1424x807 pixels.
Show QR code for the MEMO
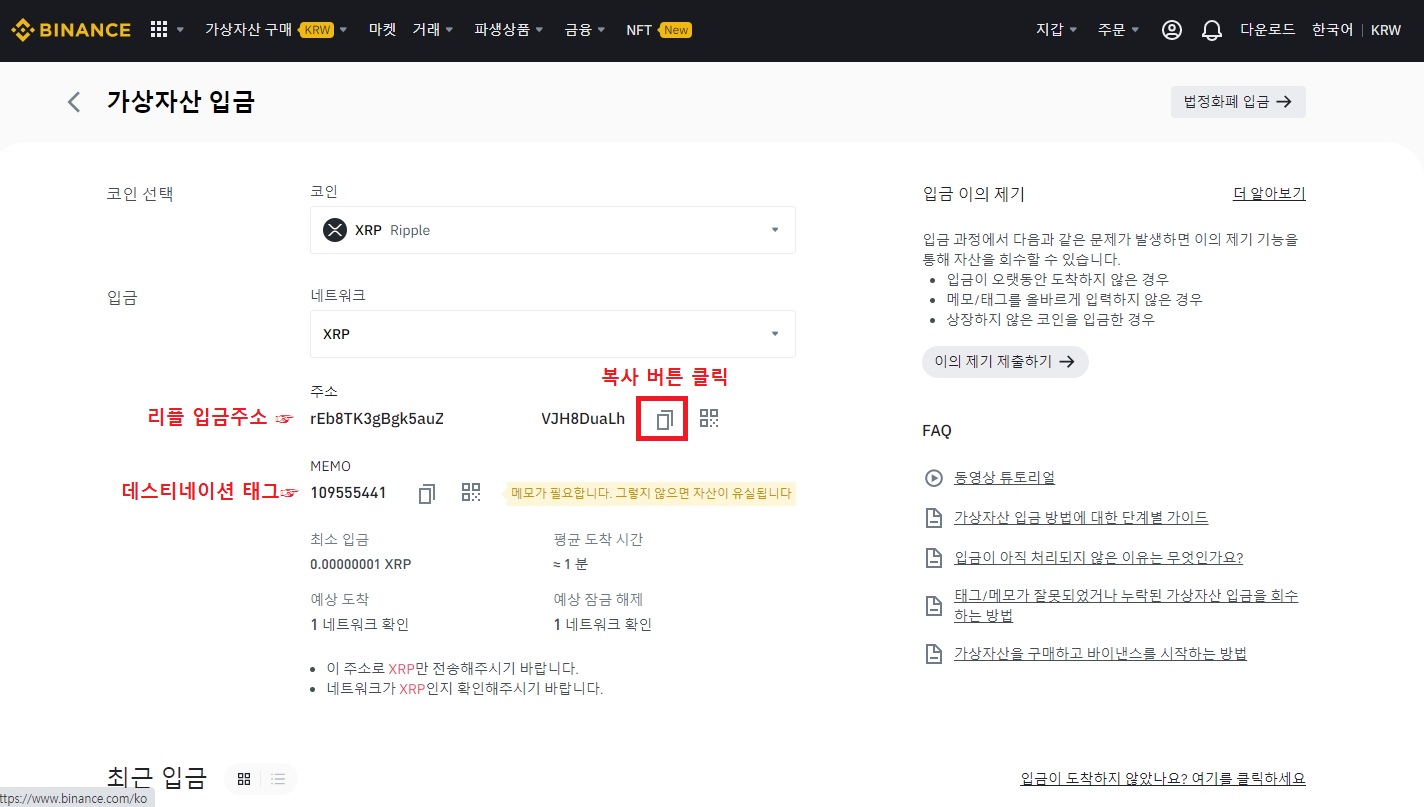coord(471,492)
